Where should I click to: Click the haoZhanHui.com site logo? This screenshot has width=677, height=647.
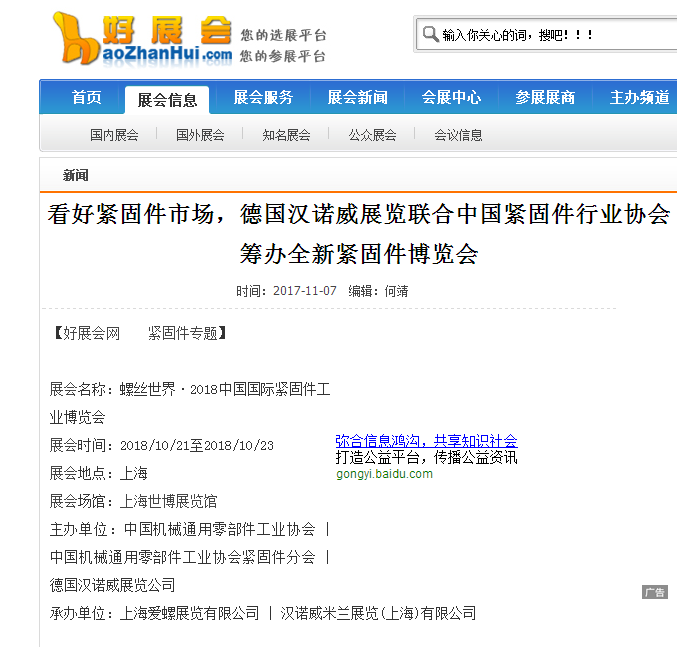(x=142, y=40)
